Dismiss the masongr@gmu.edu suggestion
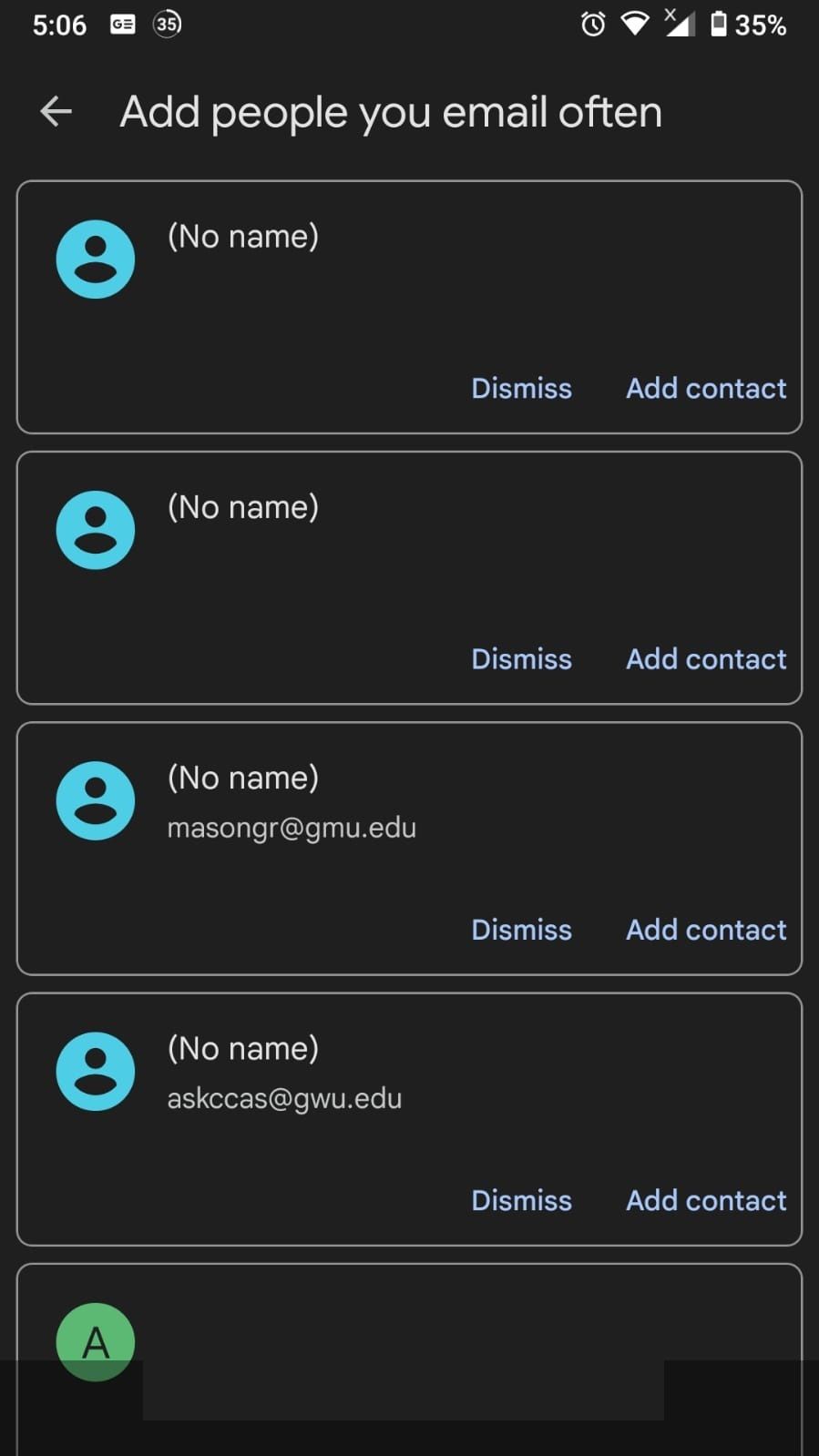This screenshot has width=819, height=1456. [521, 930]
